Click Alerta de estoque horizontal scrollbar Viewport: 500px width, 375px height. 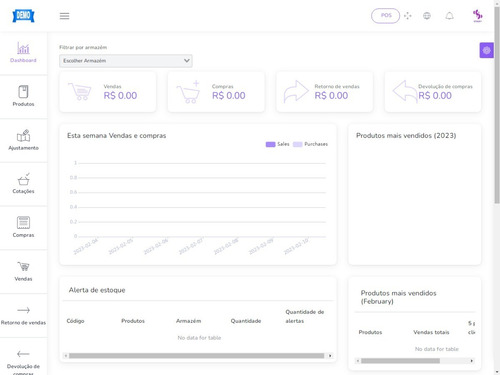197,356
